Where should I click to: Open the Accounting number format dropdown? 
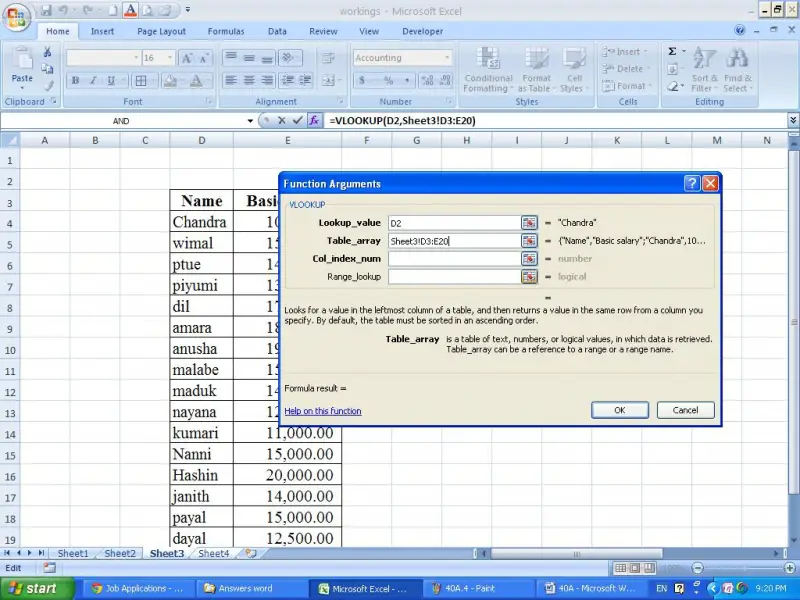click(x=447, y=58)
